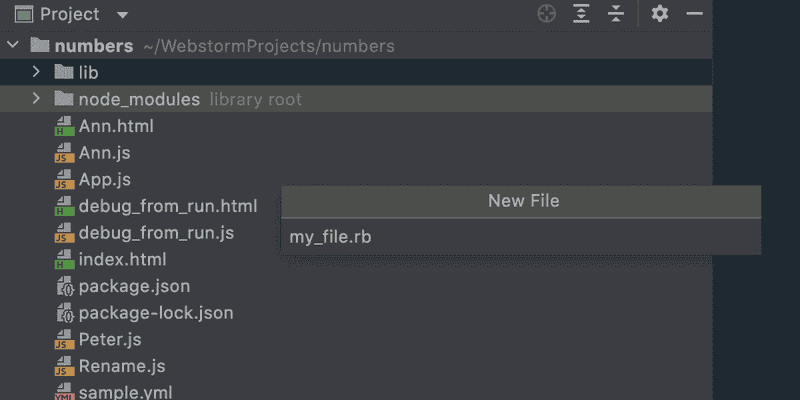Select the numbers project root folder
This screenshot has height=400, width=800.
coord(356,46)
